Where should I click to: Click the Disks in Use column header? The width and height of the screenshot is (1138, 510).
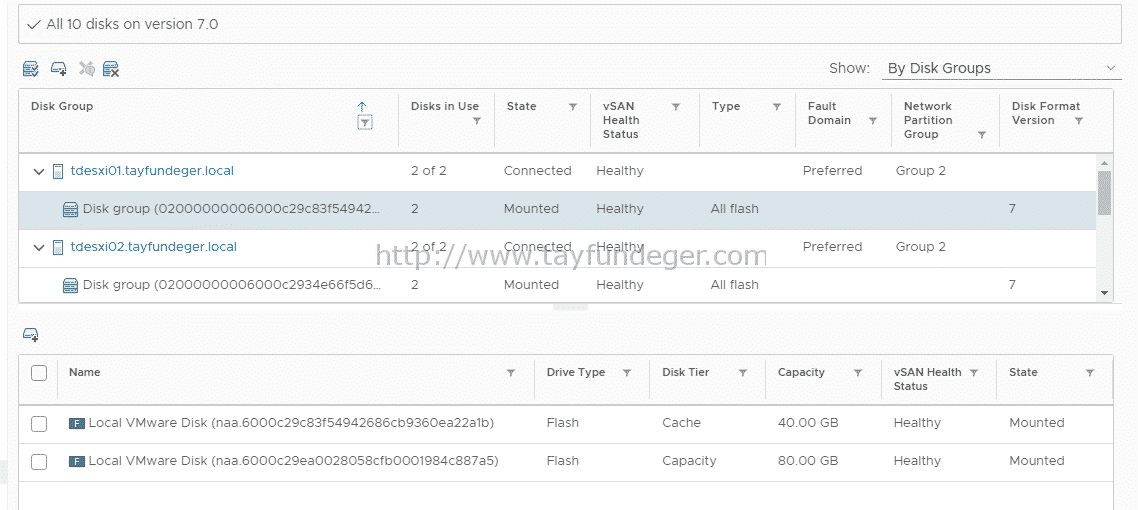tap(444, 107)
